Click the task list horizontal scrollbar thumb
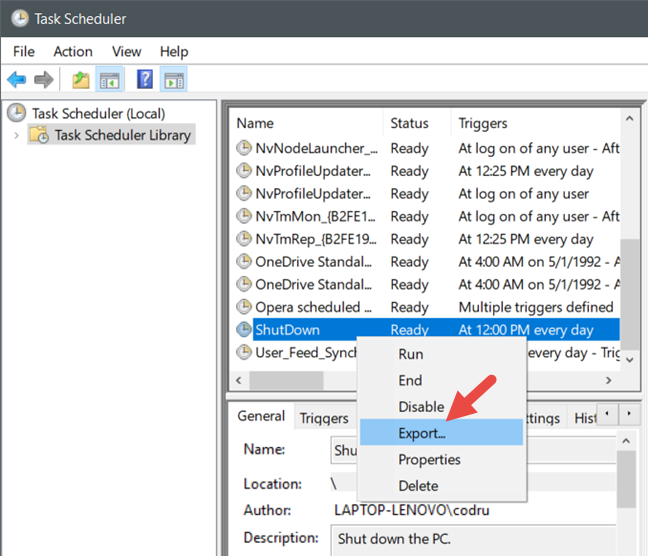This screenshot has width=648, height=556. pos(286,380)
